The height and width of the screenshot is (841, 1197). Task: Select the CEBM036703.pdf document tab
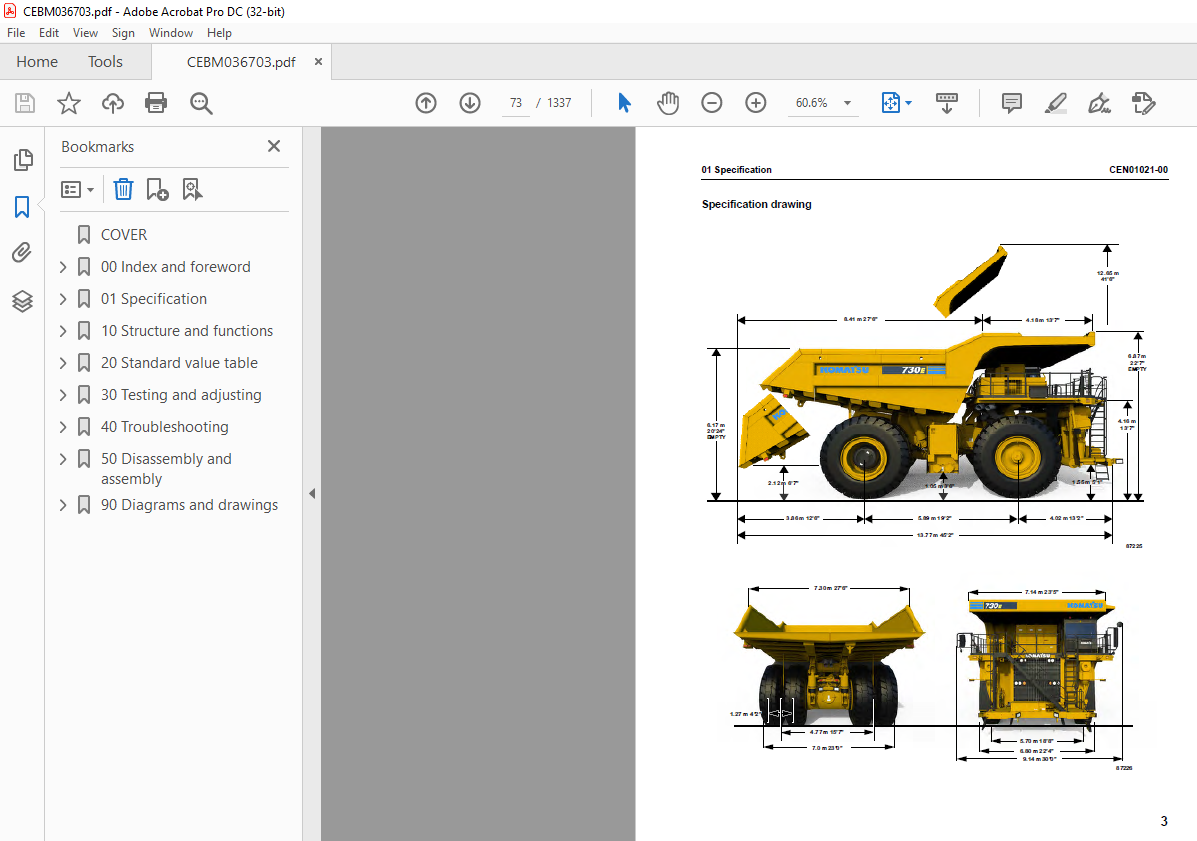click(240, 62)
